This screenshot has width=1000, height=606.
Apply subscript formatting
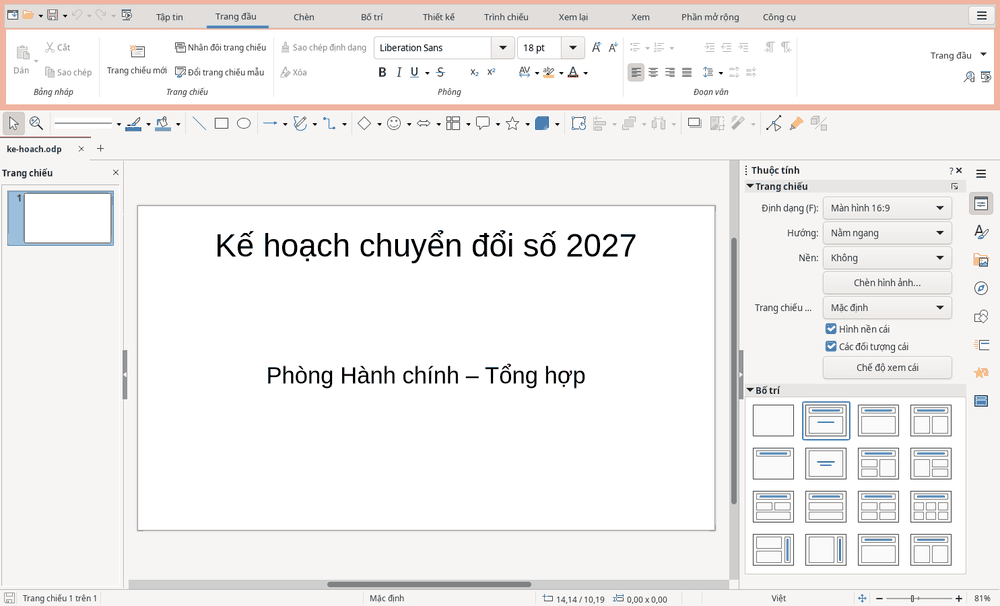click(x=474, y=72)
